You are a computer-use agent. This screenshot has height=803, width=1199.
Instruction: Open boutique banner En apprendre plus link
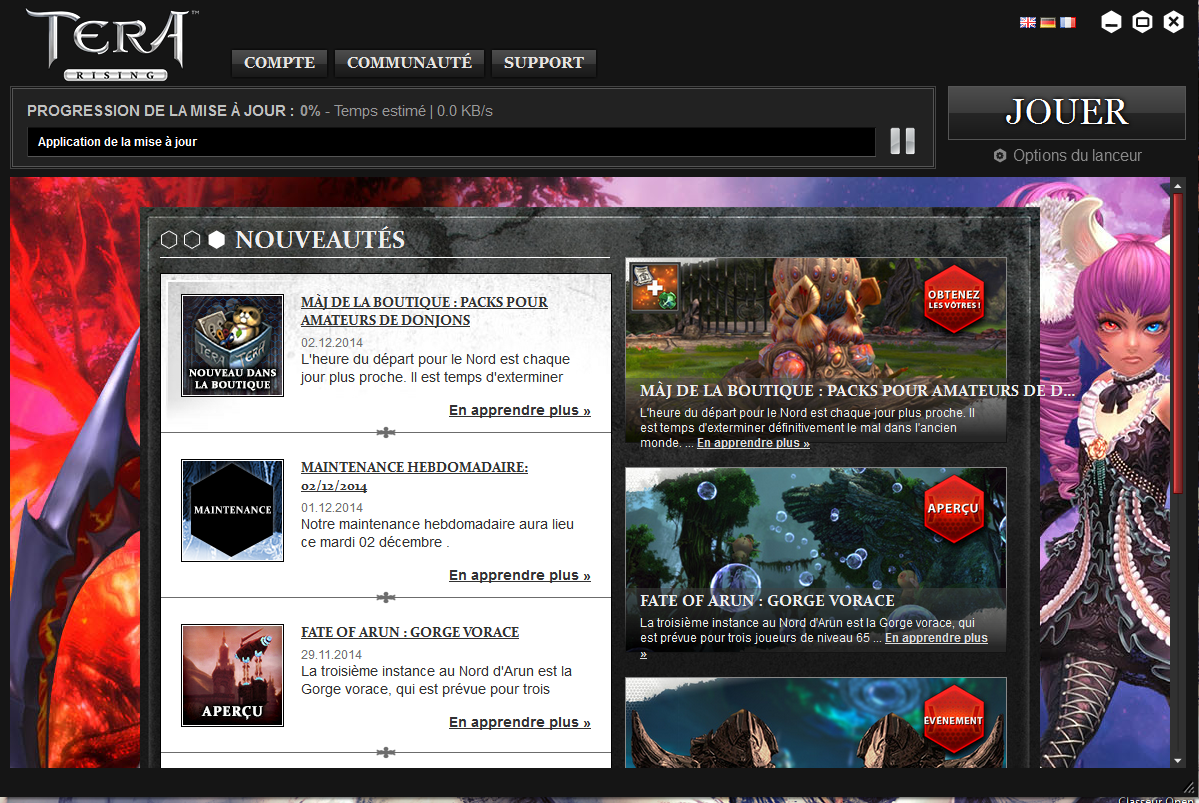point(753,443)
